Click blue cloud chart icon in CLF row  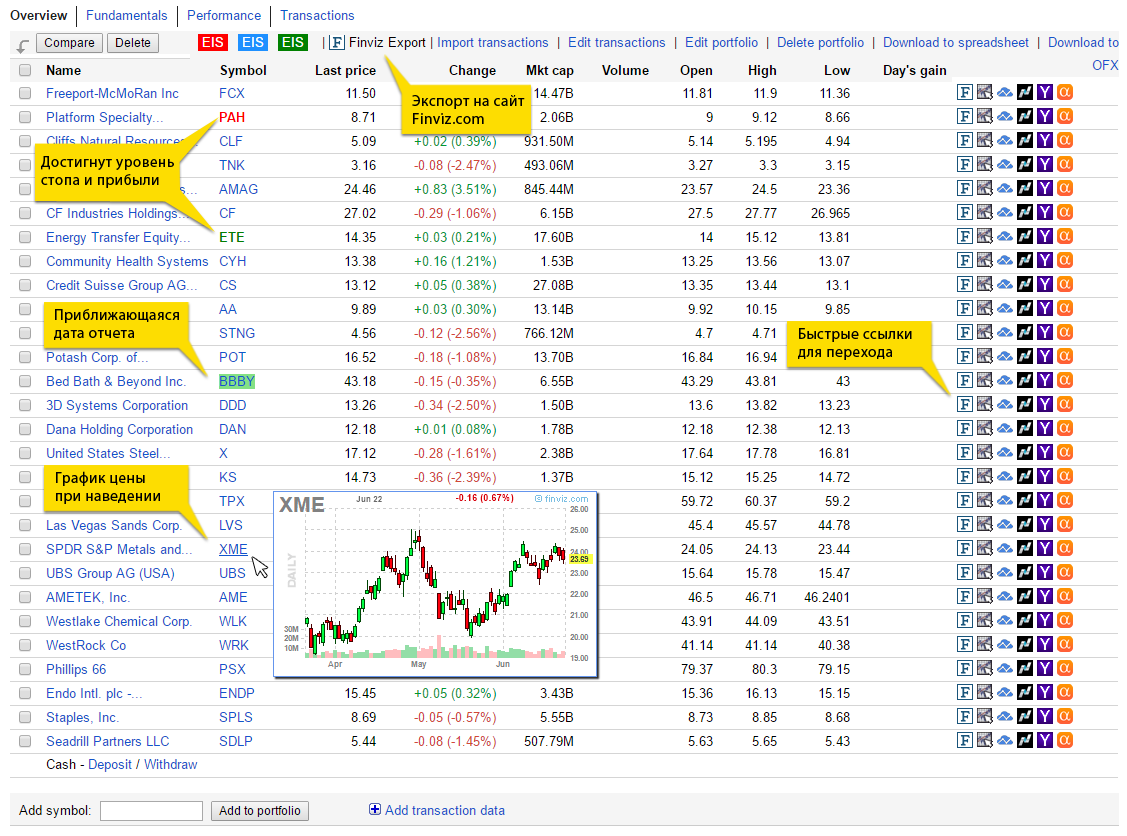coord(1005,140)
